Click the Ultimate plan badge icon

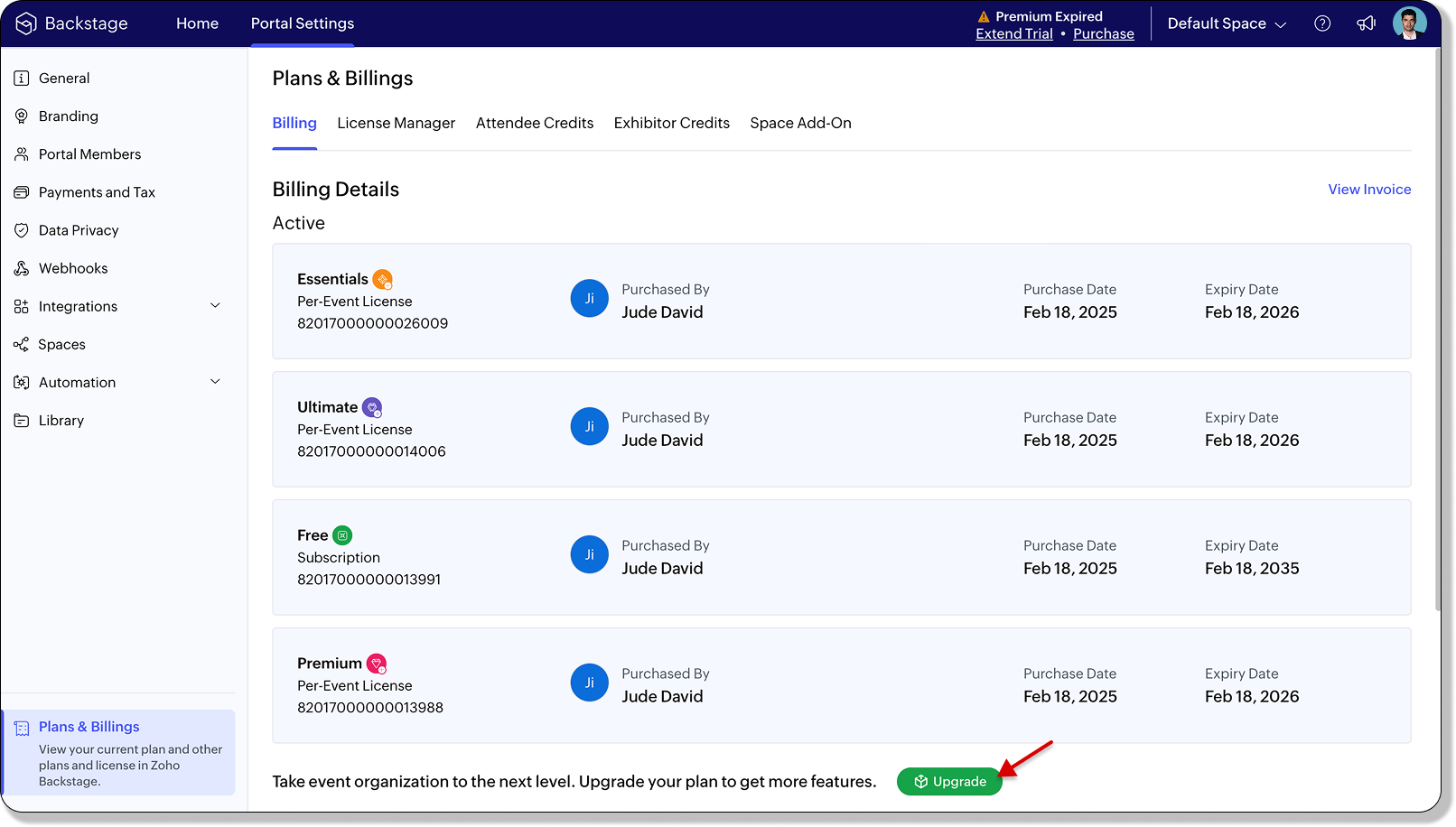click(x=372, y=408)
